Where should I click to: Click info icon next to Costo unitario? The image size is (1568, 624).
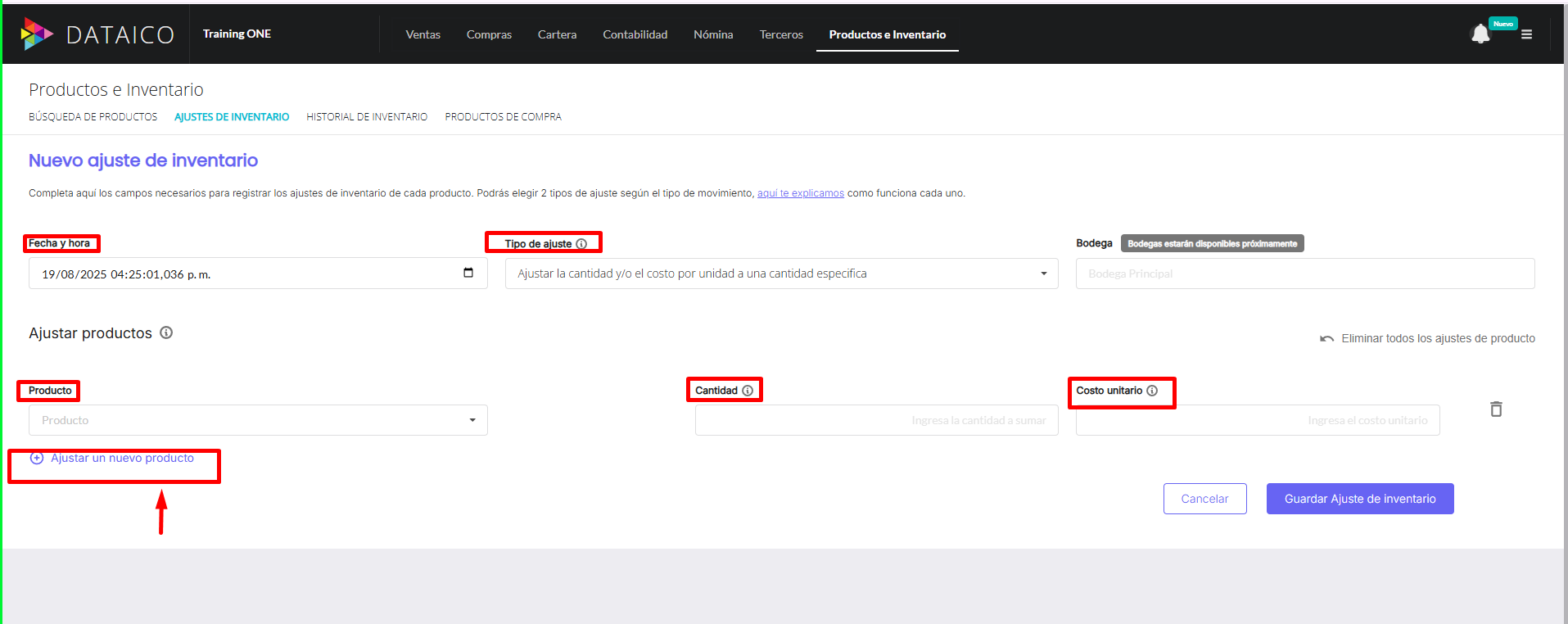point(1152,391)
